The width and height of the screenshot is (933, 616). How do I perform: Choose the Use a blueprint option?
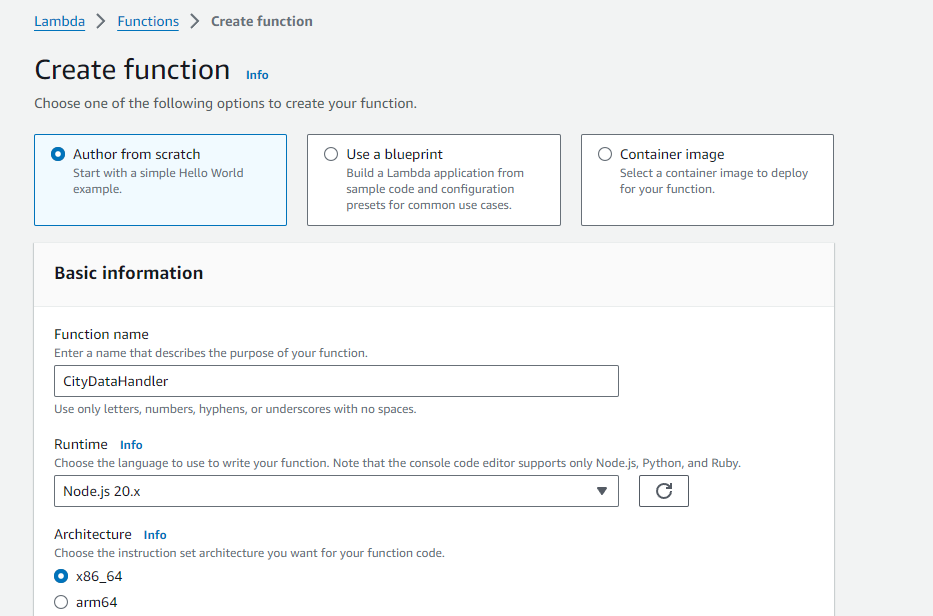coord(330,154)
